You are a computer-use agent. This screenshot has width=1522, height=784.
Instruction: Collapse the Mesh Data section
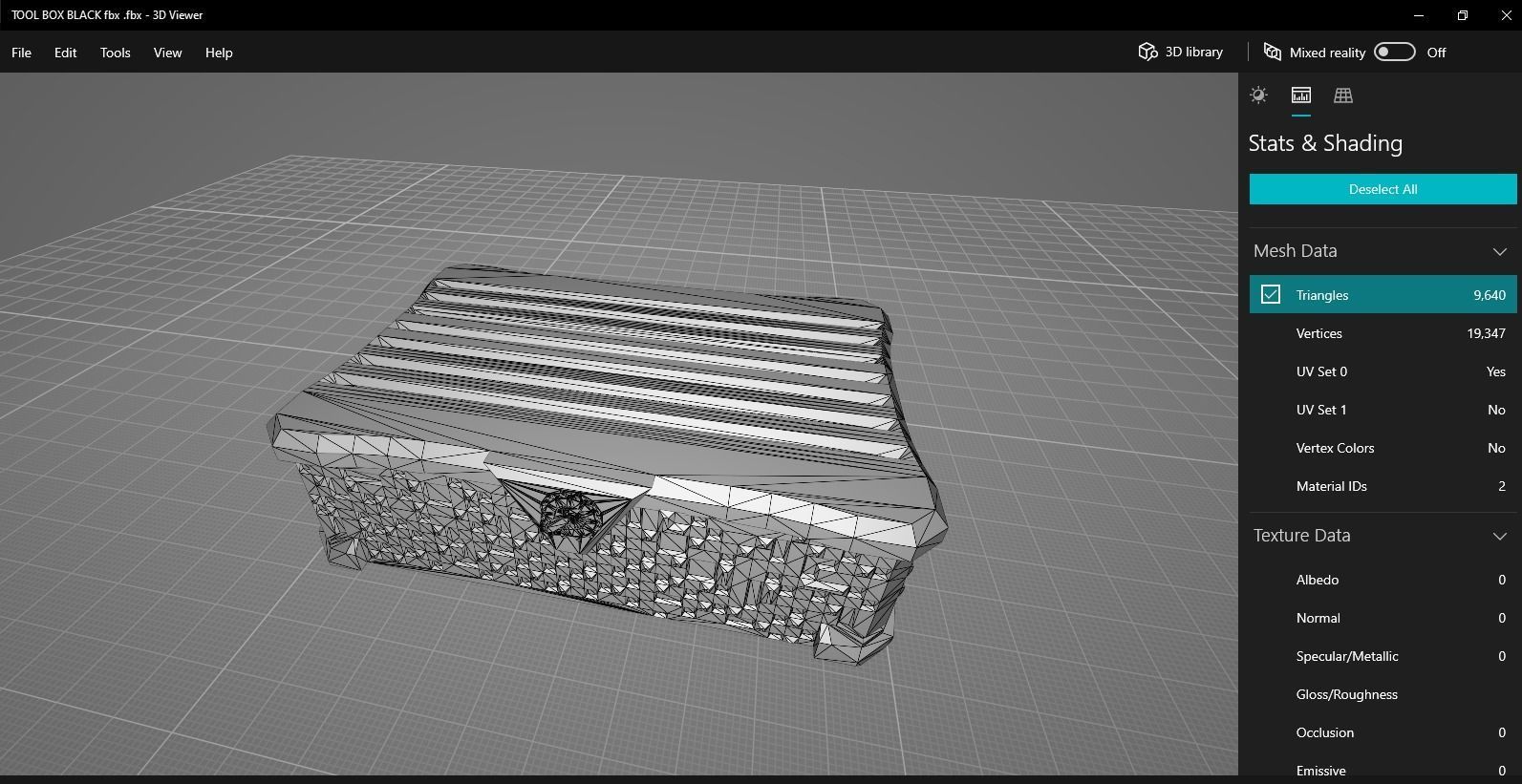[1499, 251]
